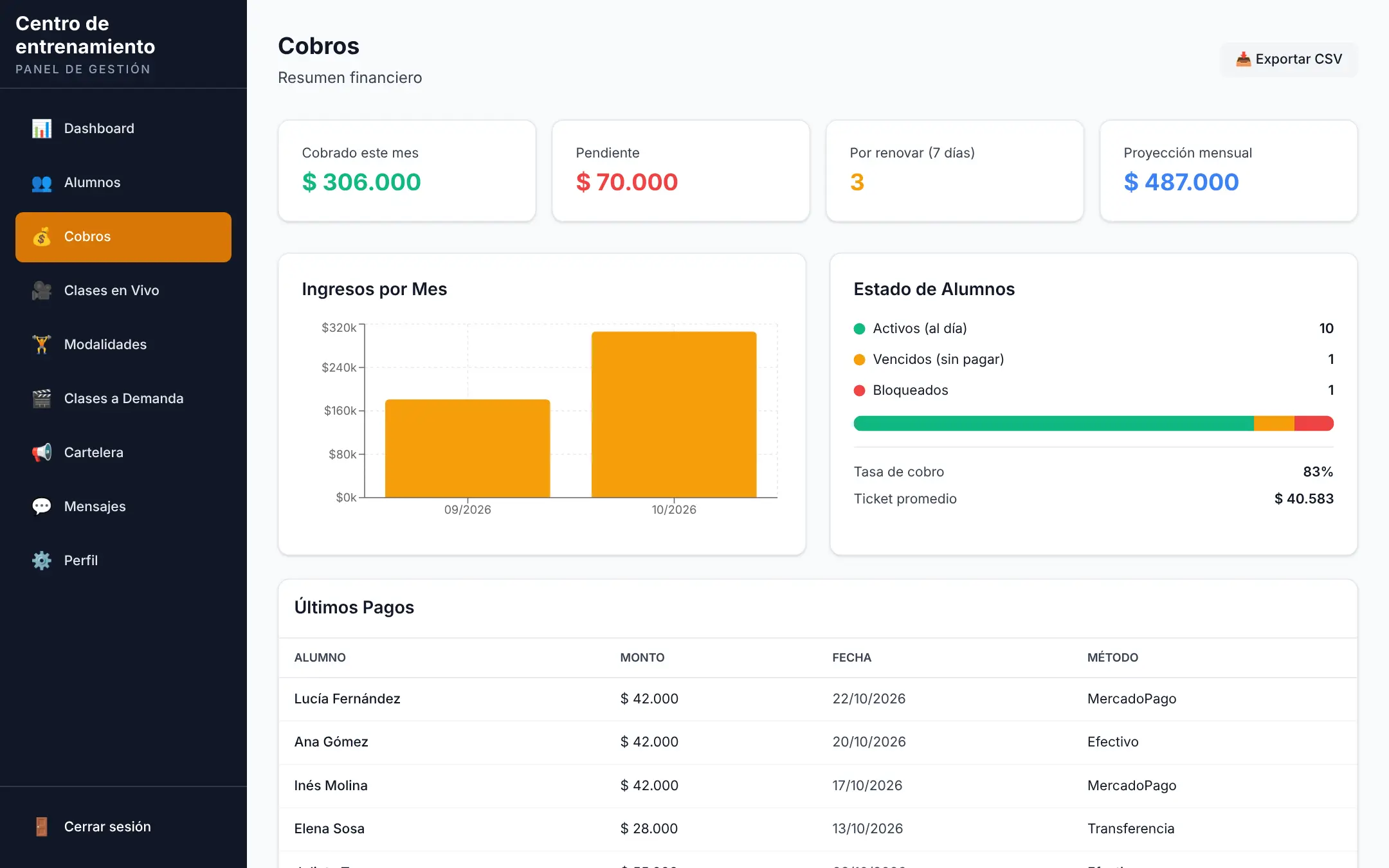The width and height of the screenshot is (1389, 868).
Task: Click the Perfil gear icon
Action: click(42, 561)
